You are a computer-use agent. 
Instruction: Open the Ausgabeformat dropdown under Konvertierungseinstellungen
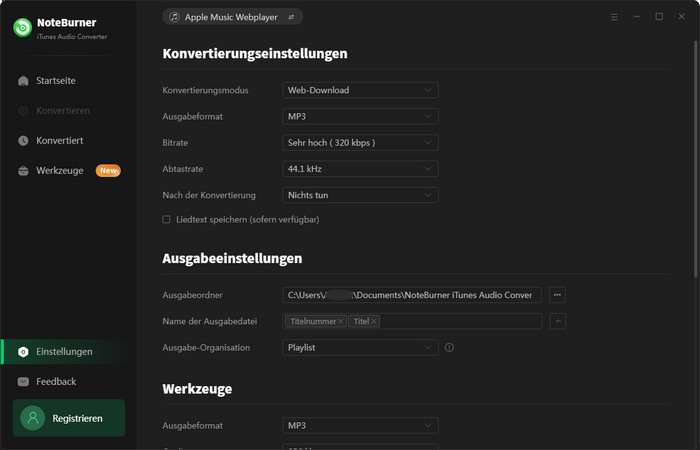(360, 117)
